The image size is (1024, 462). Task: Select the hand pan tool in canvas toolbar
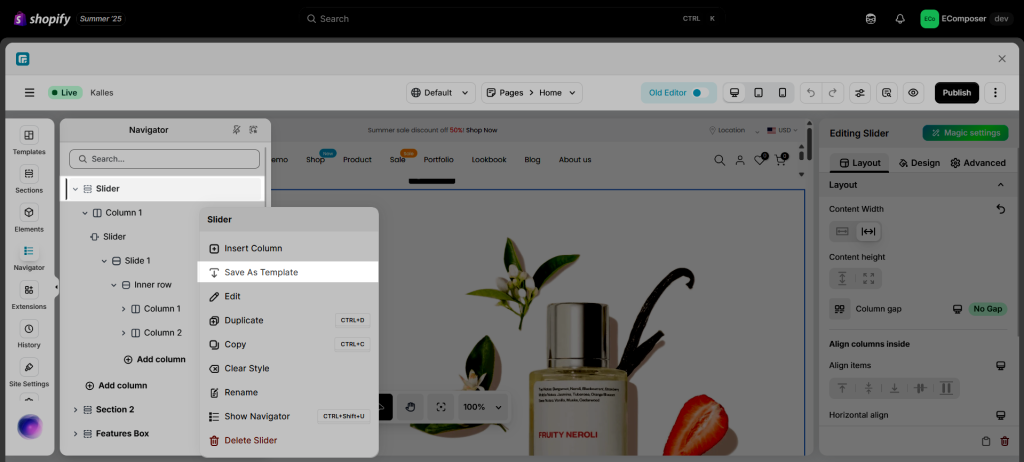tap(410, 407)
